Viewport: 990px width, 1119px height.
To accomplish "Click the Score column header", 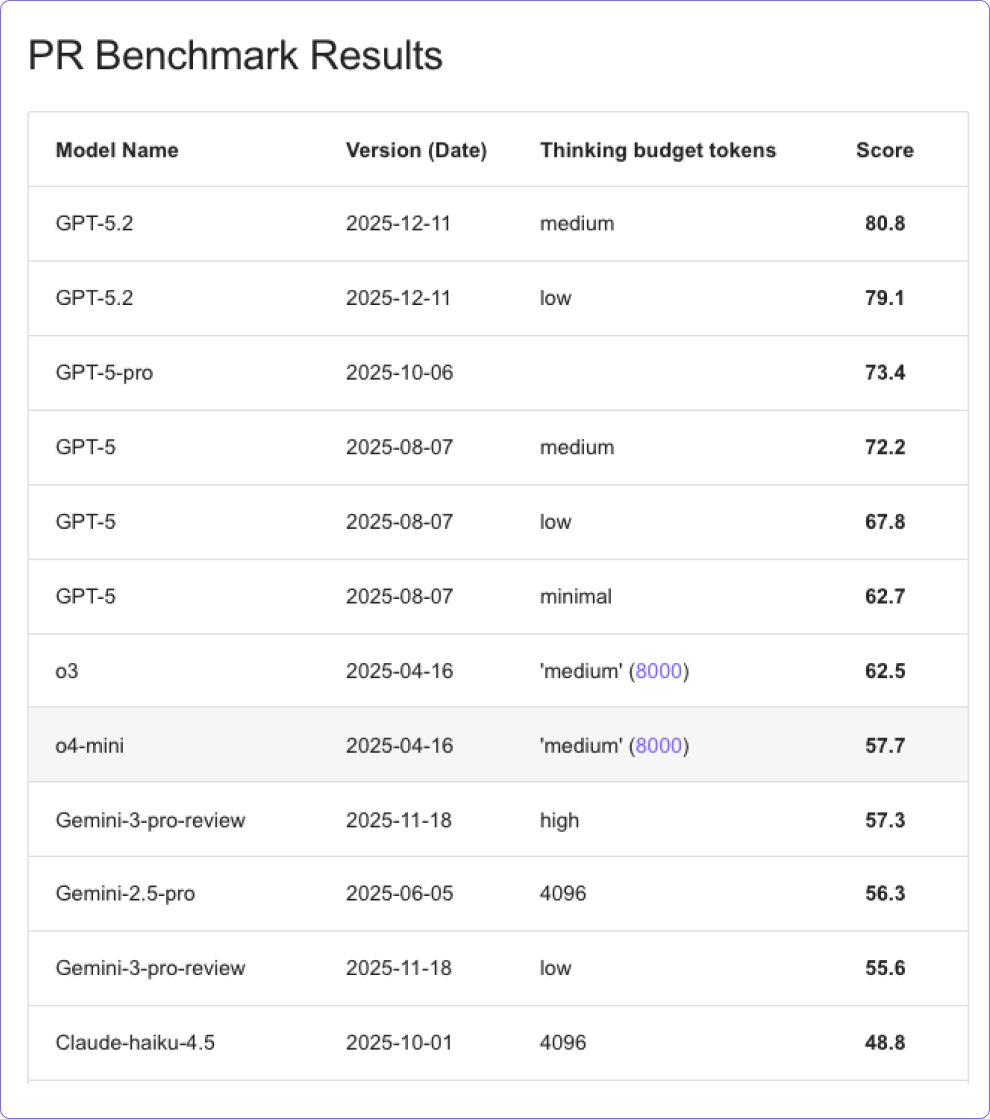I will point(885,150).
